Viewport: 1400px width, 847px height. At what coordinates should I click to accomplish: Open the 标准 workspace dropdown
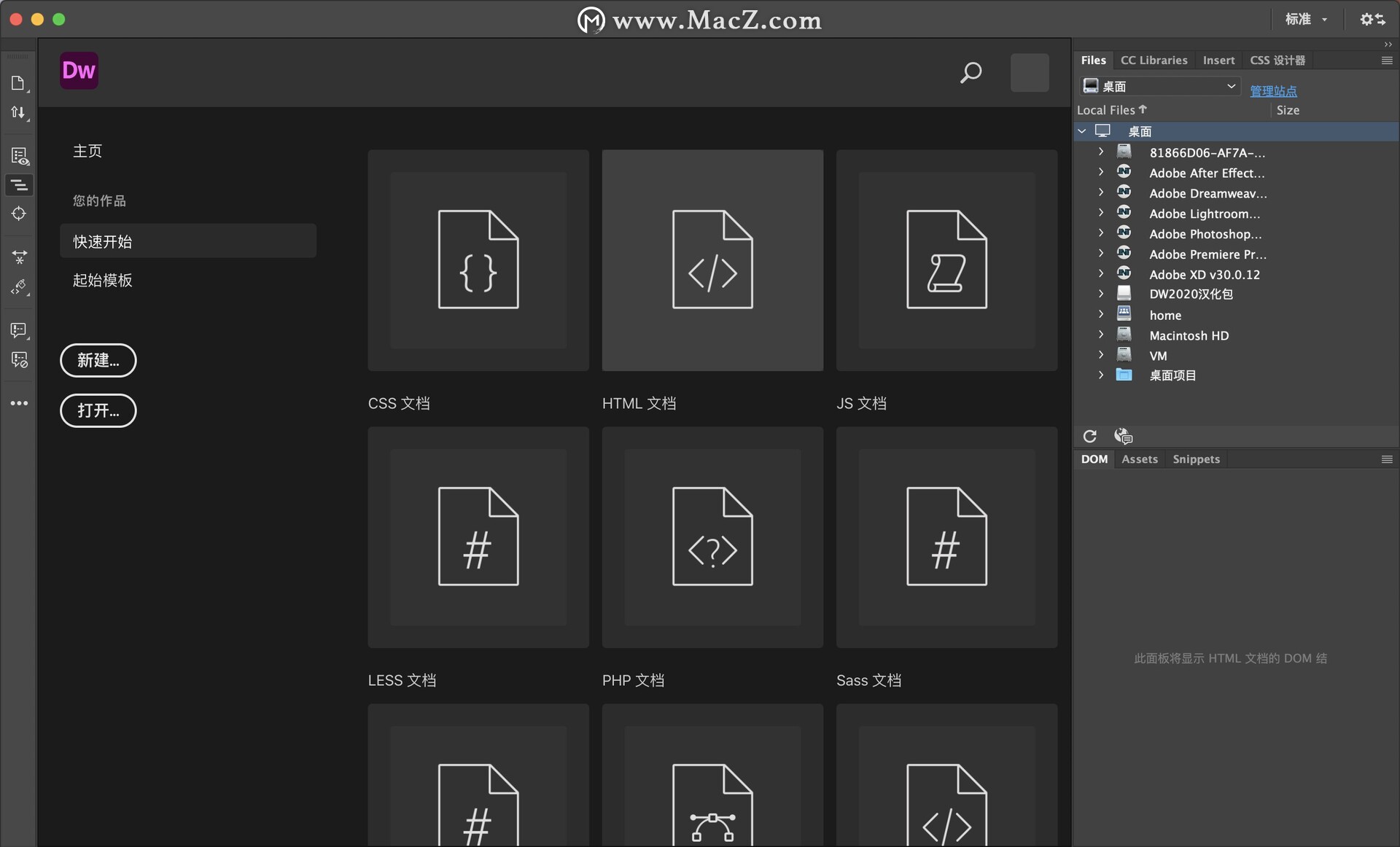[1306, 20]
